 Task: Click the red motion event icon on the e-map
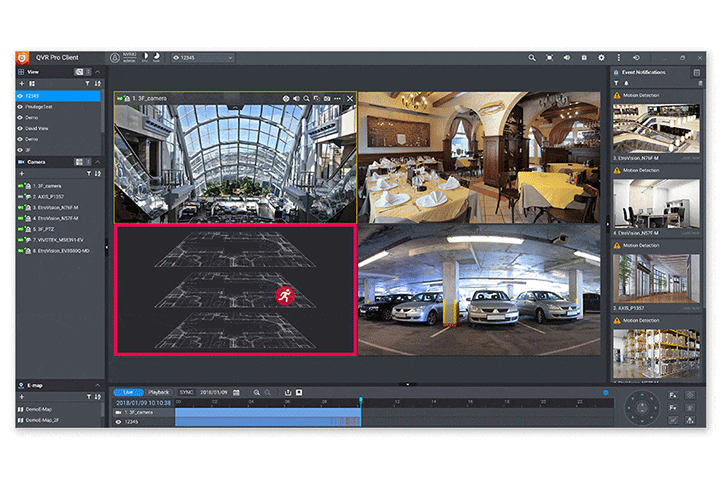284,294
